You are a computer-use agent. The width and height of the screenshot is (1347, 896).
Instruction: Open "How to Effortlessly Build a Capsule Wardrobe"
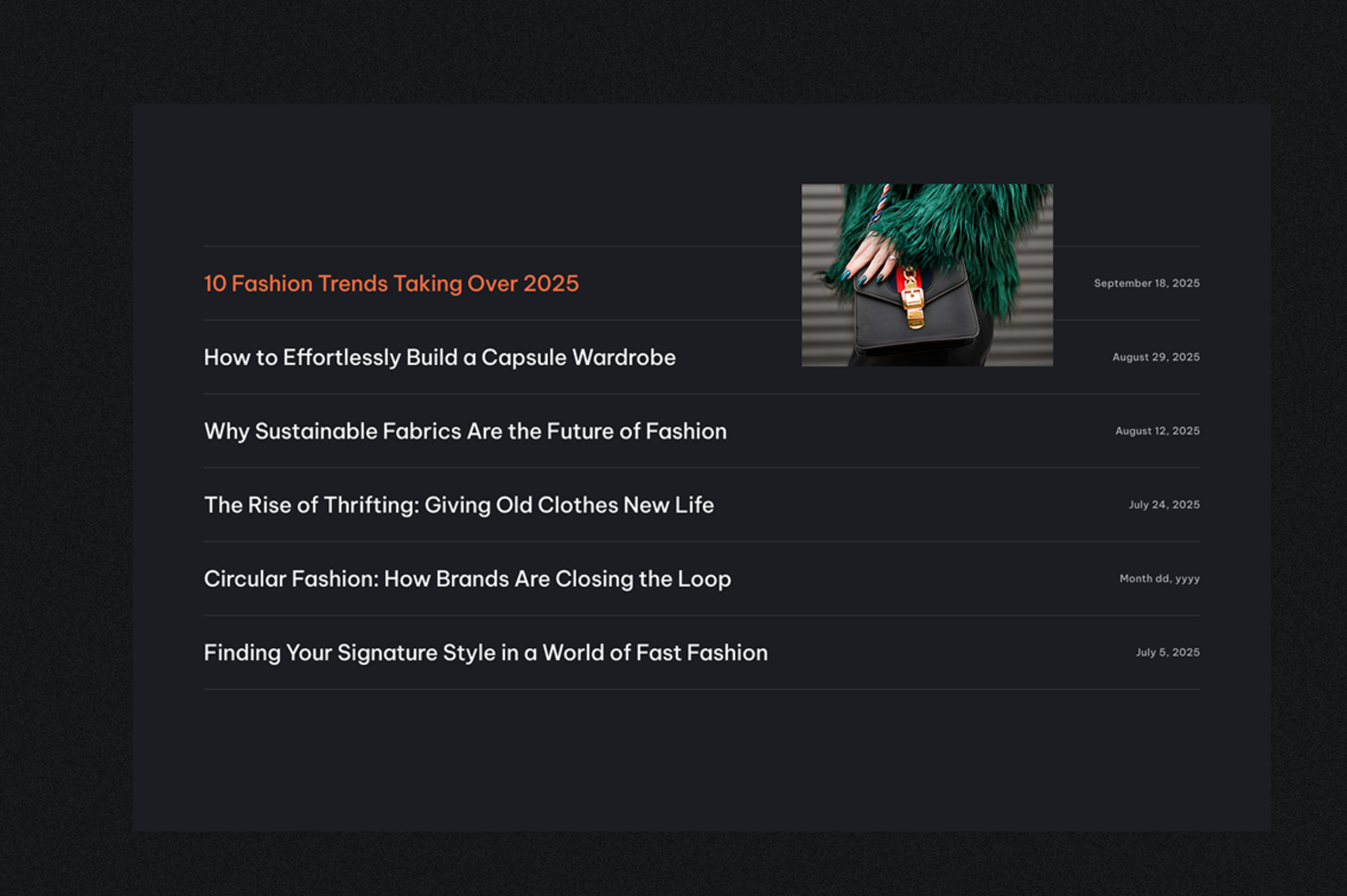(440, 357)
